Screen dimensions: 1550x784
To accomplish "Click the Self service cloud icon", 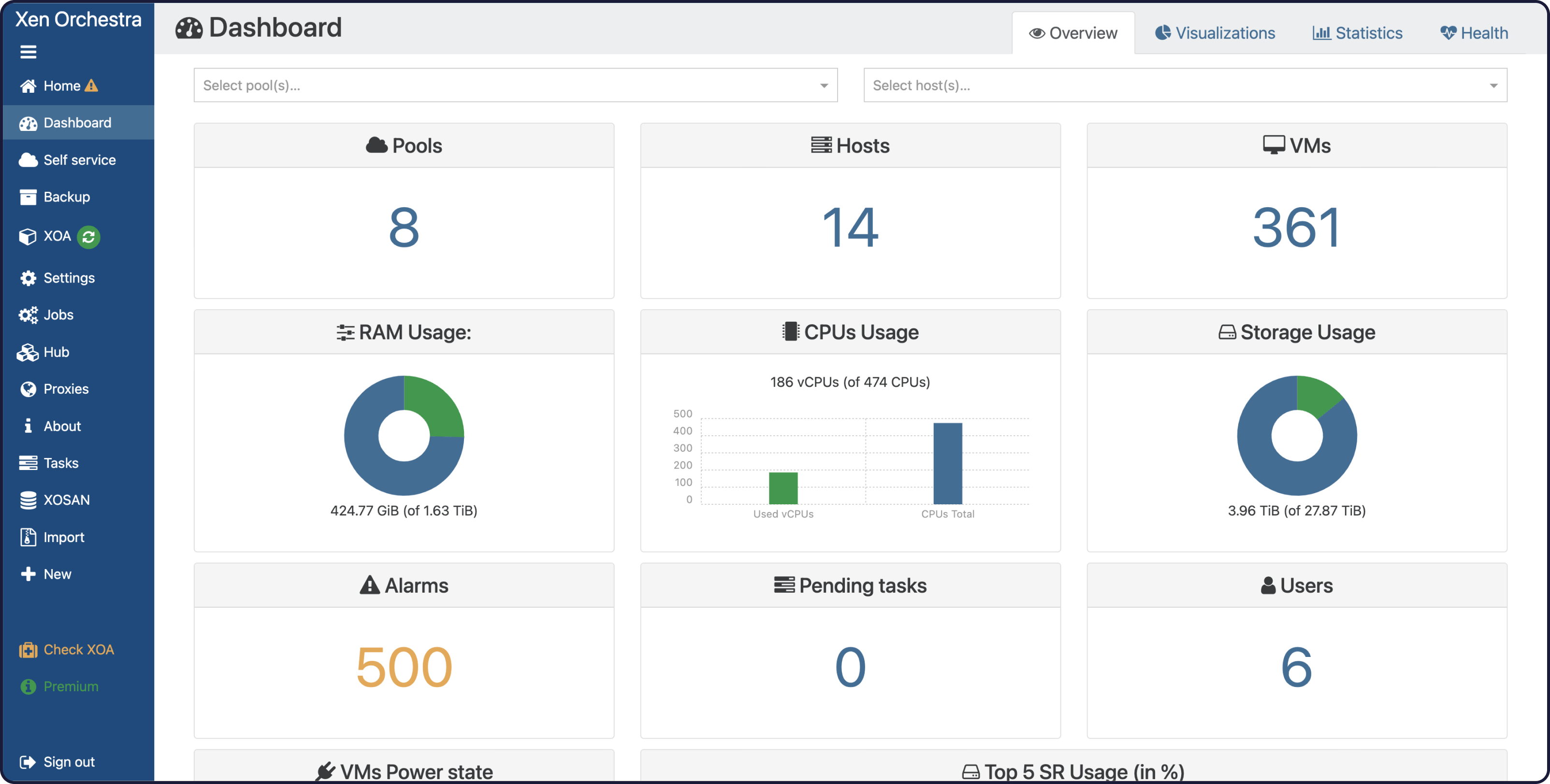I will [x=29, y=160].
